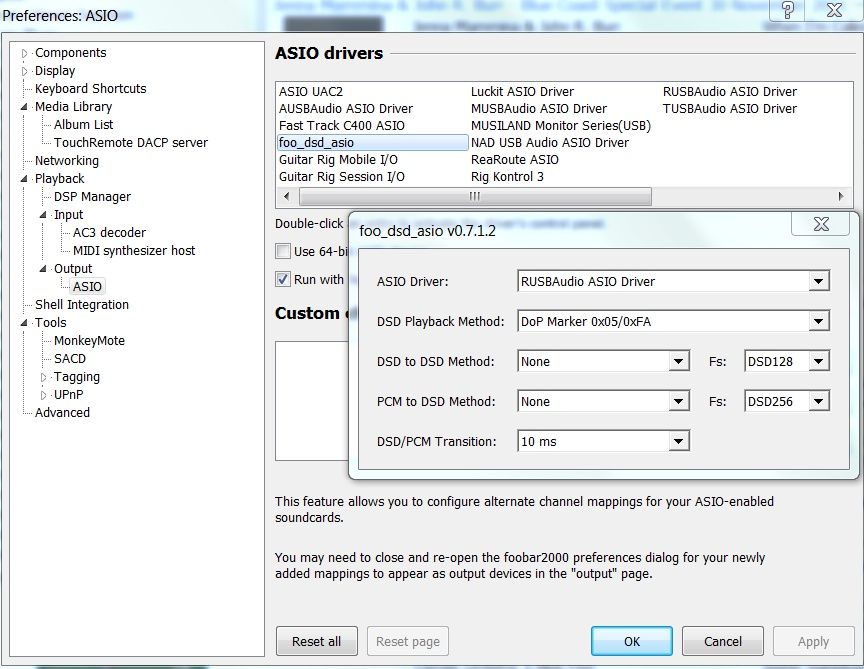Open the DSP Manager page
Image resolution: width=864 pixels, height=669 pixels.
(92, 197)
